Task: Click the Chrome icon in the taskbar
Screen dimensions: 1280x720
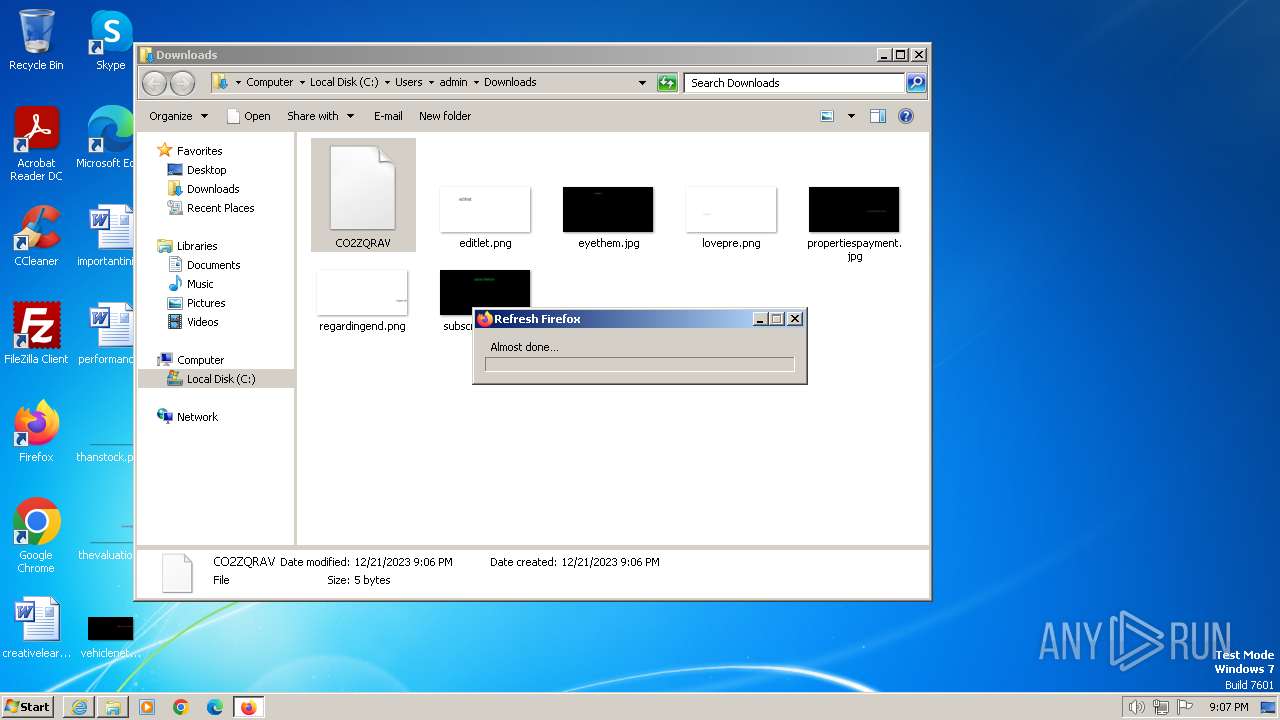Action: coord(181,707)
